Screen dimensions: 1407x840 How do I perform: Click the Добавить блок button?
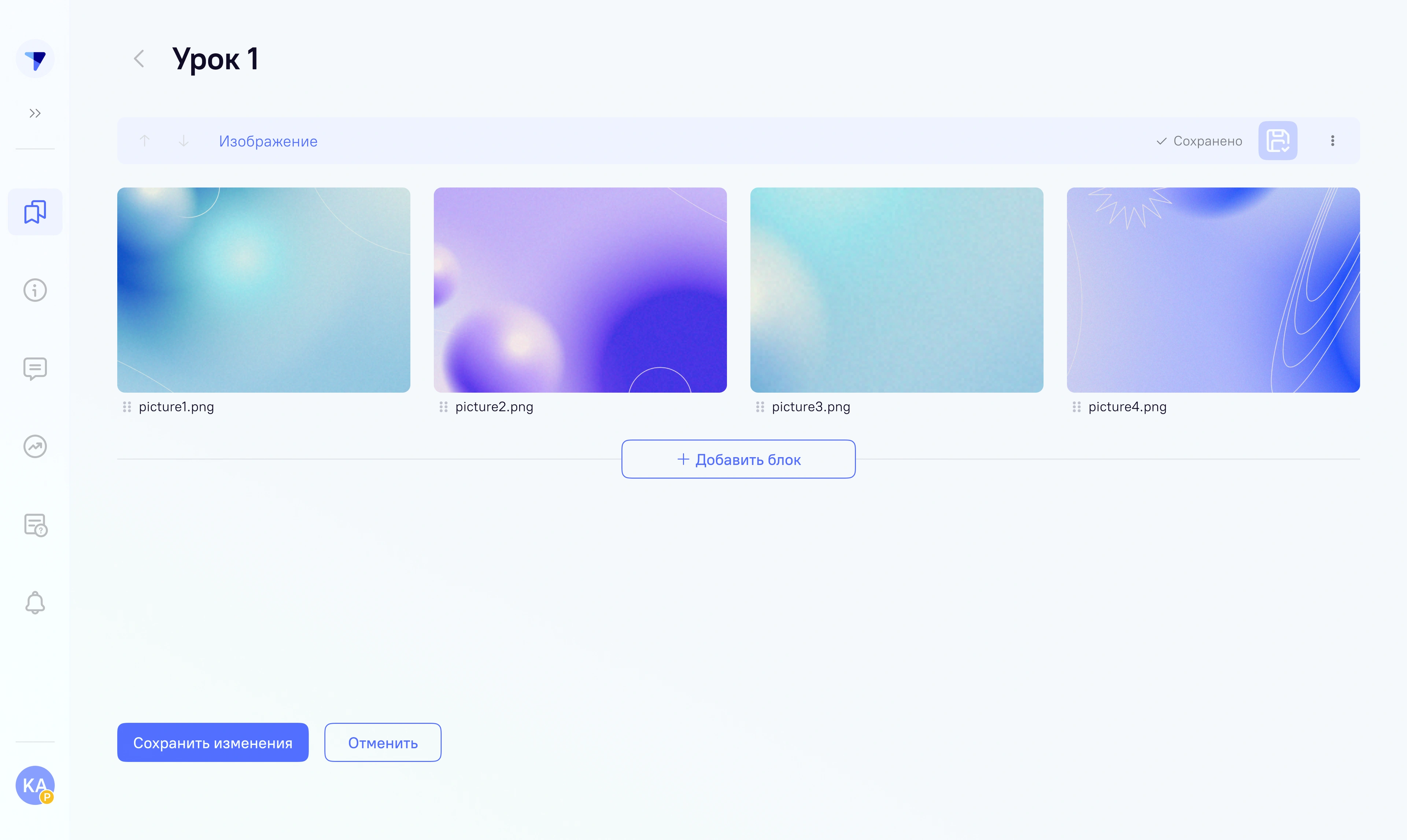(x=738, y=459)
